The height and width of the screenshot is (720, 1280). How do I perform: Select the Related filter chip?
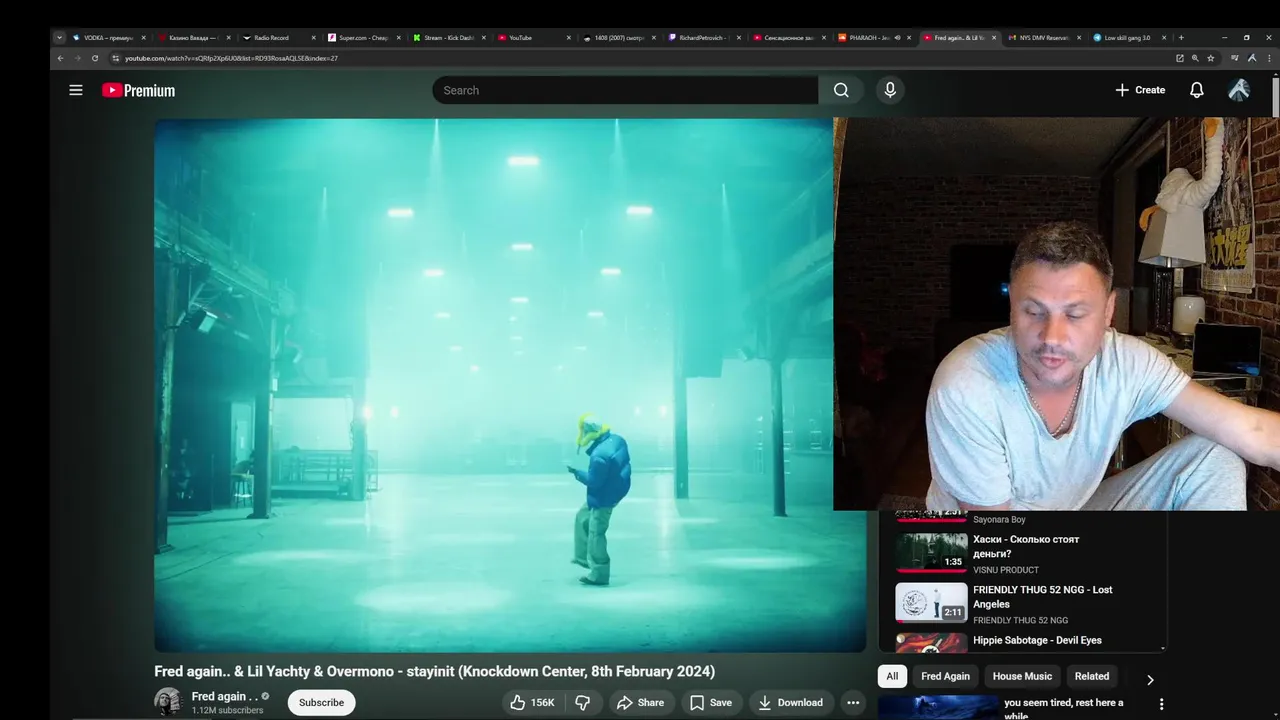(1092, 676)
